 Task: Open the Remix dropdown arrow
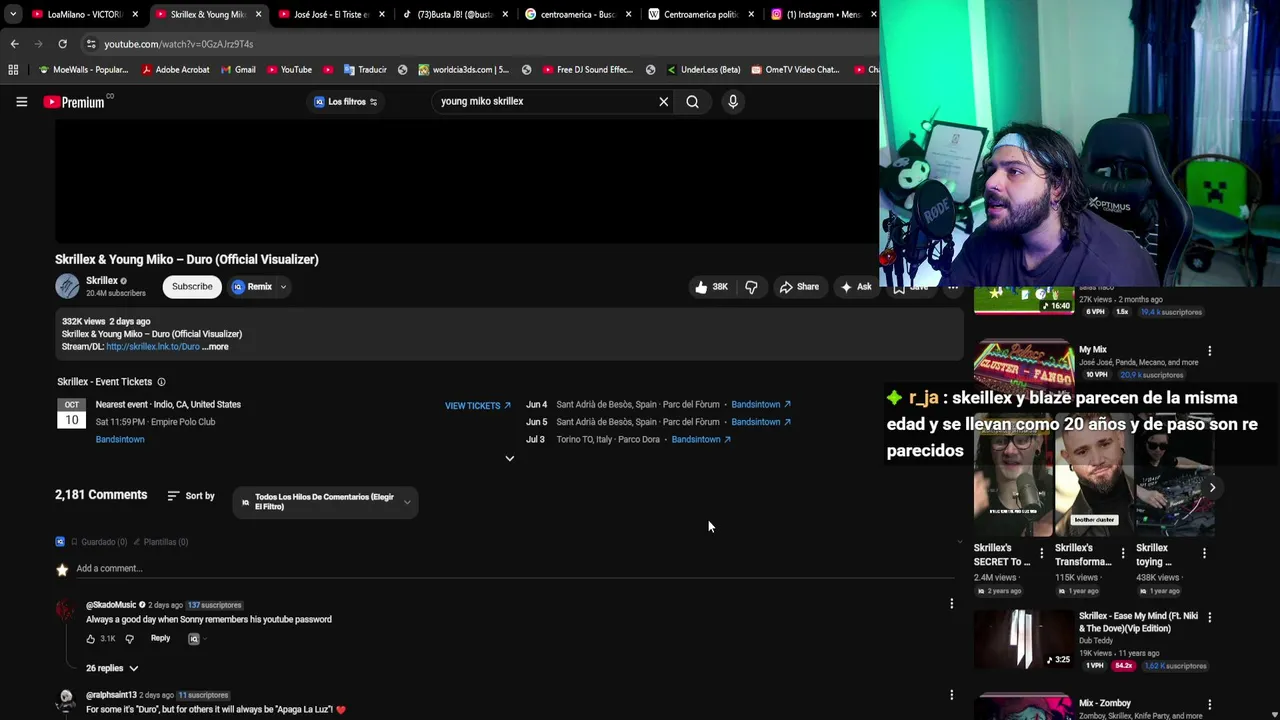coord(283,287)
